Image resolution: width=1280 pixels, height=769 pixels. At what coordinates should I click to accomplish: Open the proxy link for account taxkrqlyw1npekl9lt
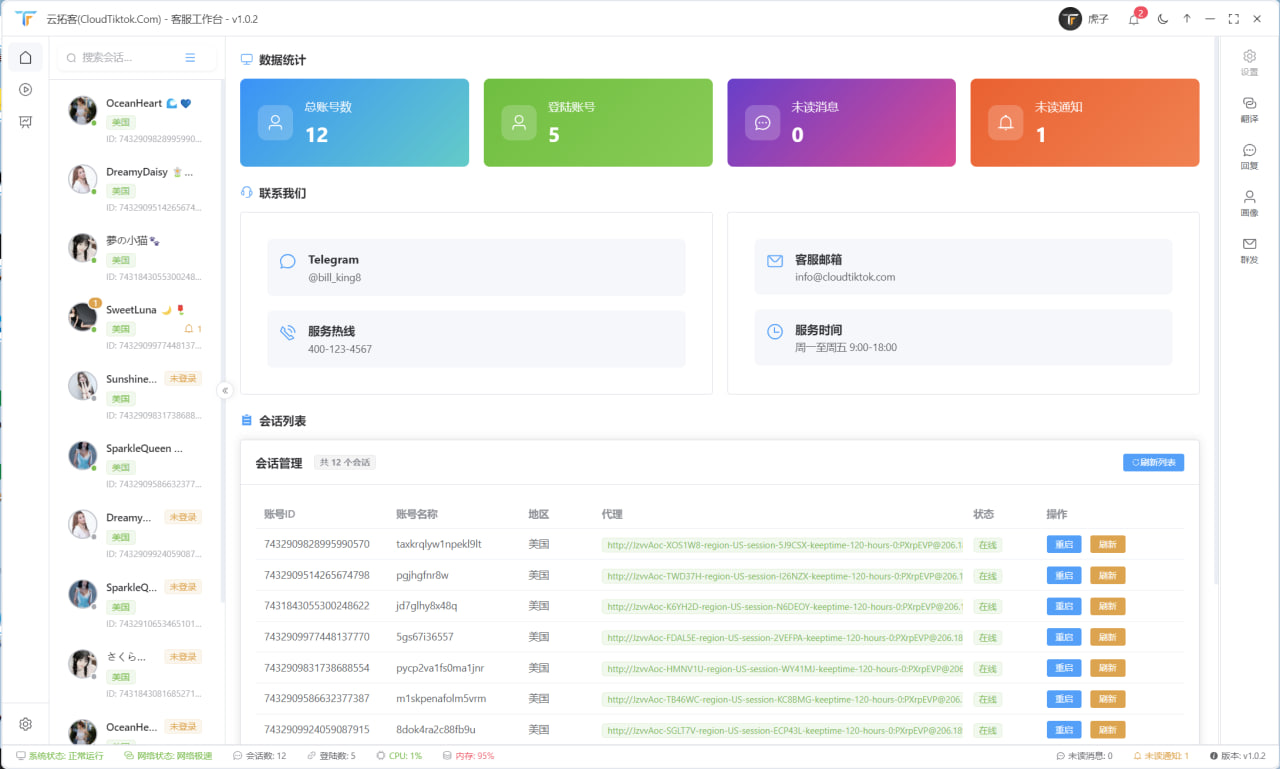[785, 544]
